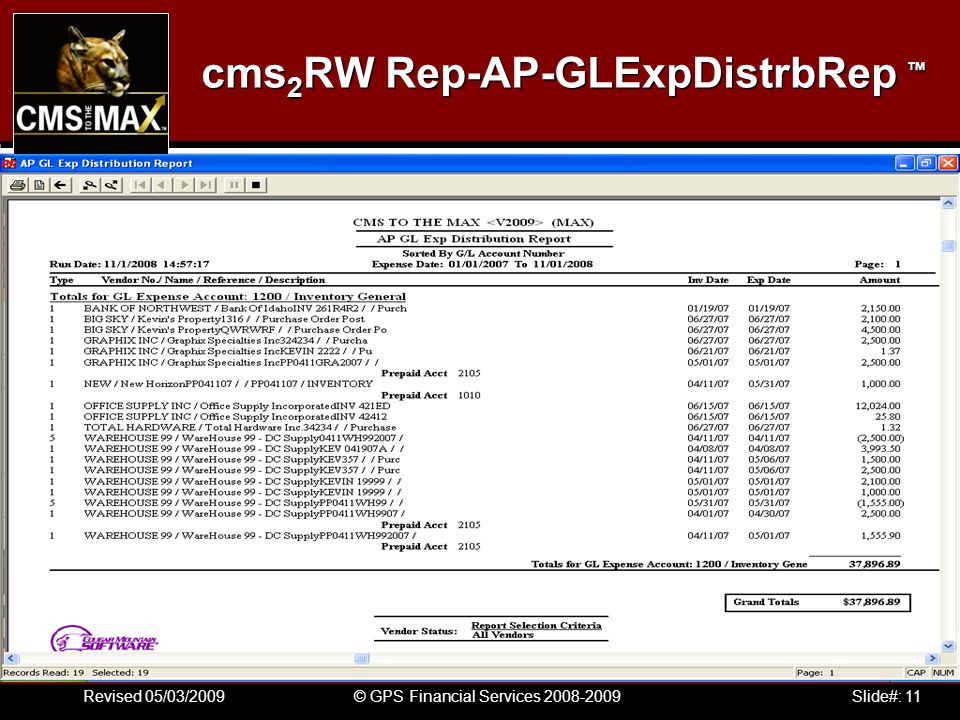
Task: Click the Report Selection Criteria underlined heading
Action: [536, 625]
